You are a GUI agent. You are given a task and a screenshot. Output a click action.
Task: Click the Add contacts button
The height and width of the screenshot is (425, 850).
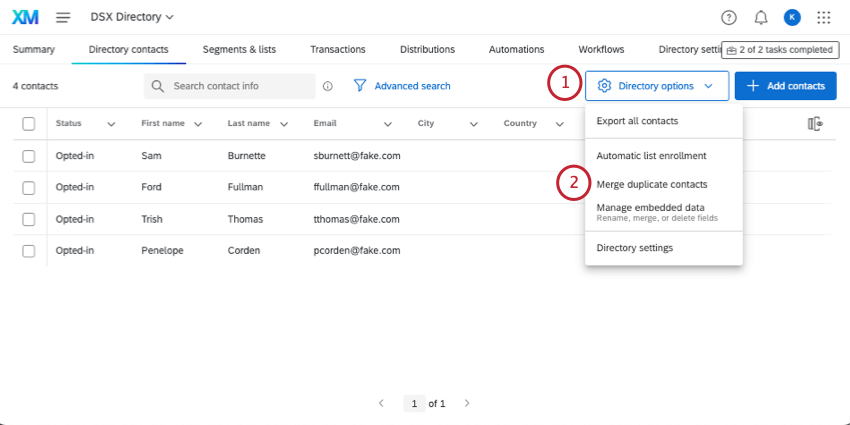(785, 86)
